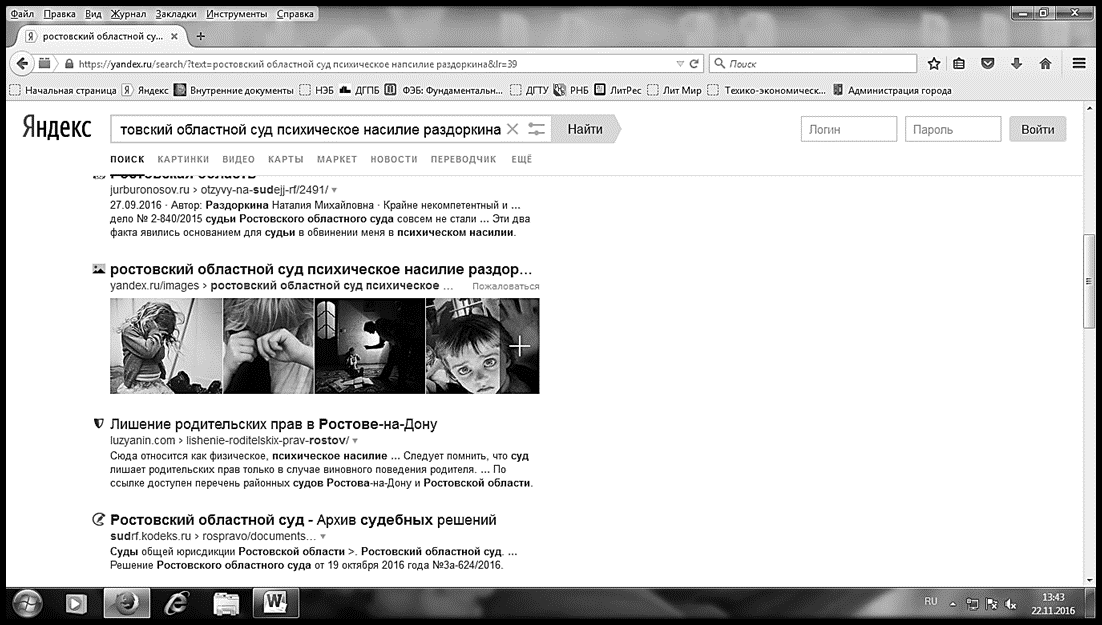Image resolution: width=1102 pixels, height=625 pixels.
Task: Expand the jurburonosov.ru result options arrow
Action: click(x=335, y=190)
